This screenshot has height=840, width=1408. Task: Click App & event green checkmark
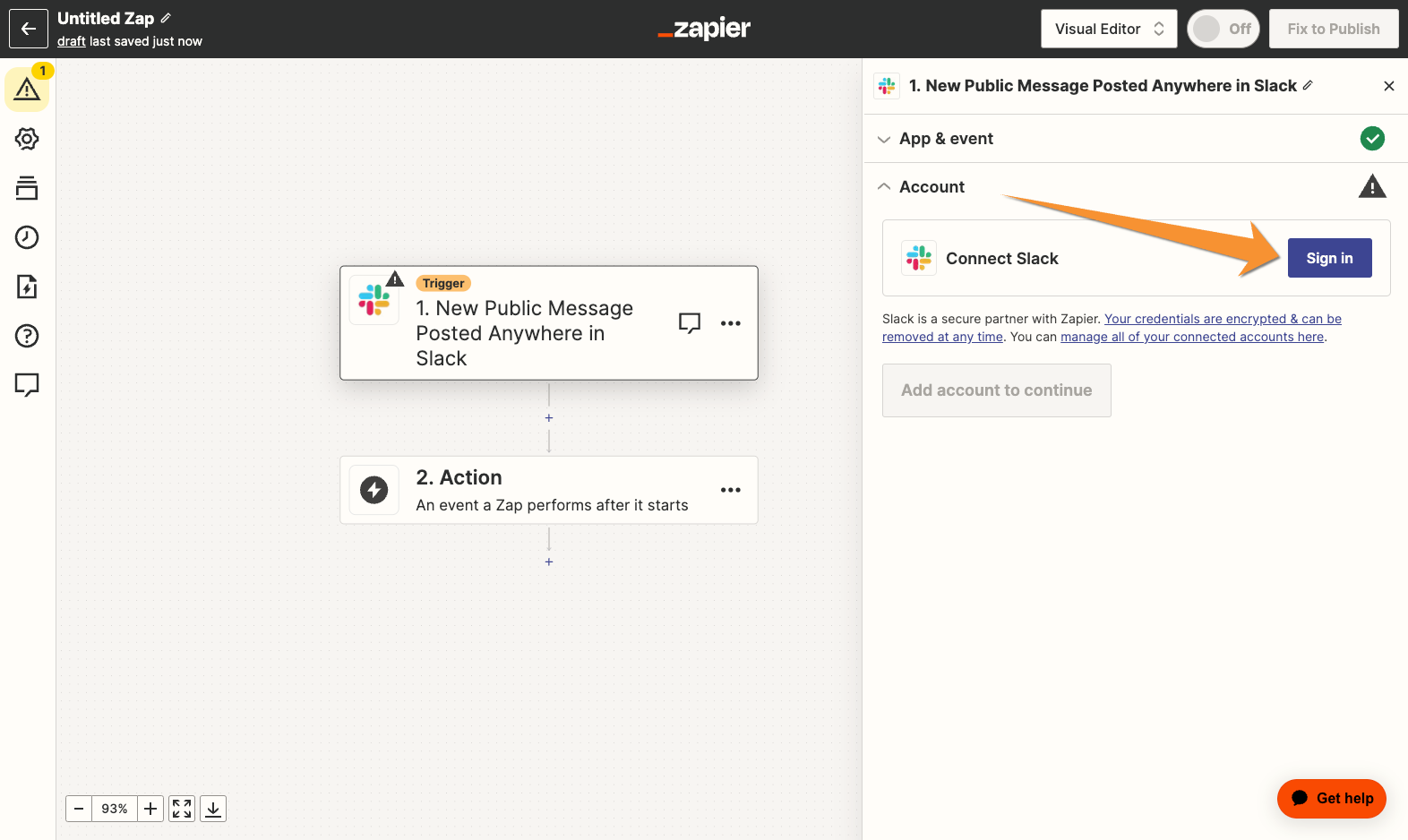(x=1372, y=139)
